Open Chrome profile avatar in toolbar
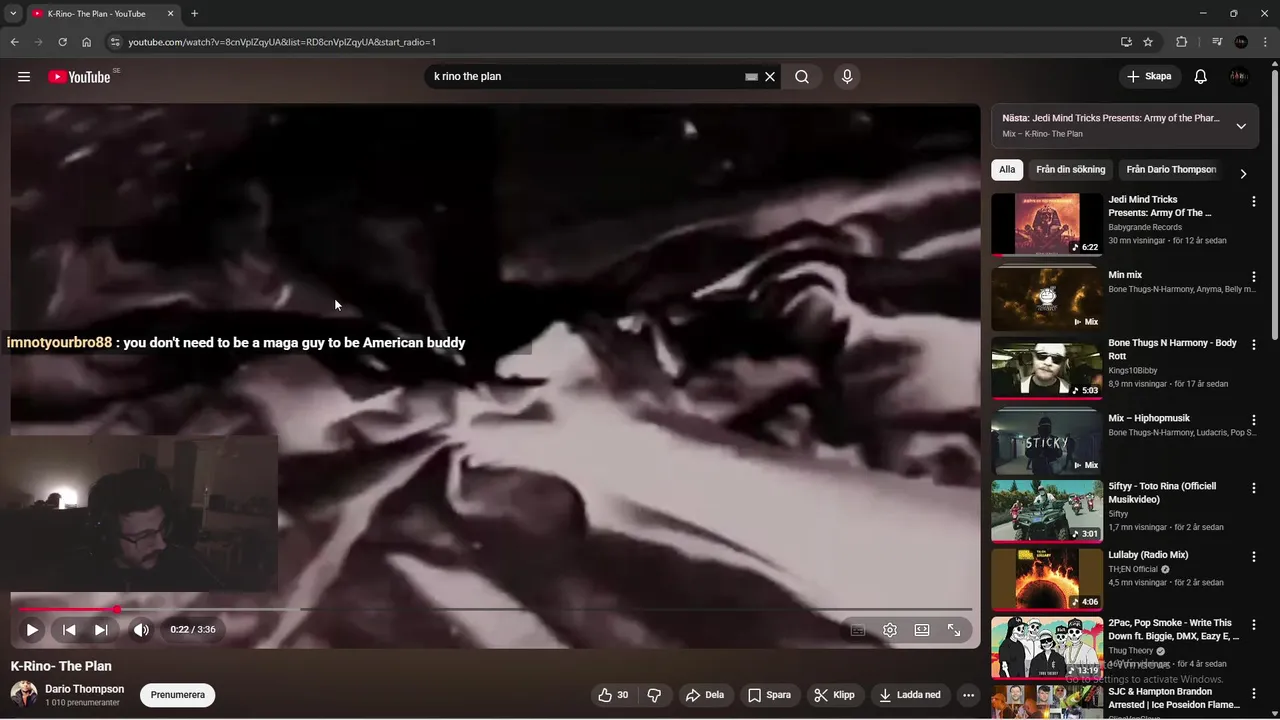Viewport: 1280px width, 720px height. (1242, 42)
